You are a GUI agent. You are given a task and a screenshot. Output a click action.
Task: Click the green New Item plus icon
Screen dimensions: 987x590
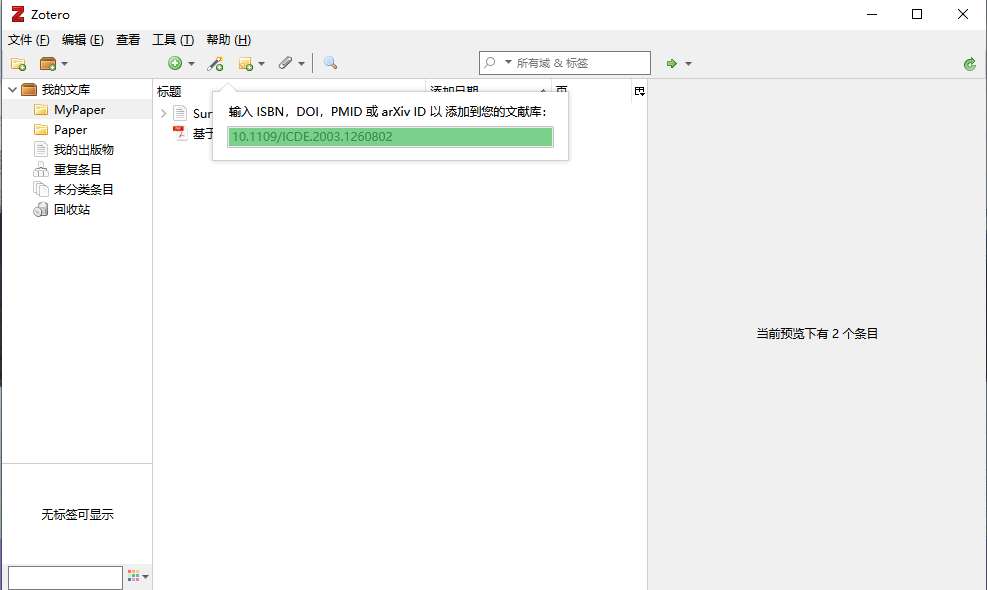point(175,63)
